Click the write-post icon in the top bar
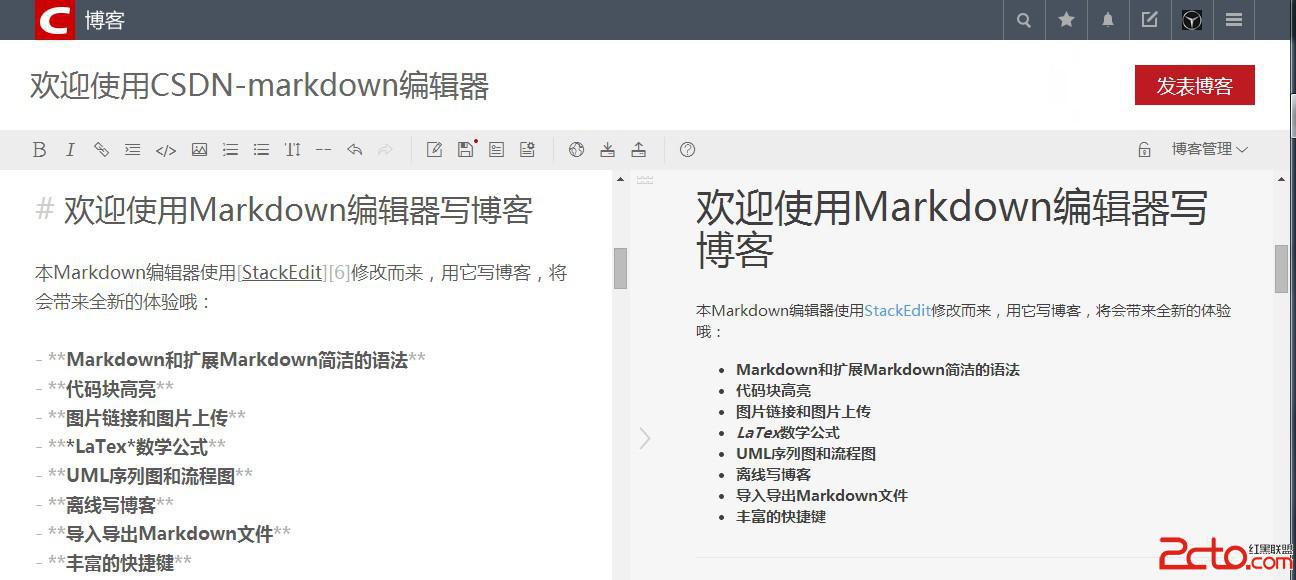This screenshot has width=1296, height=580. point(1150,20)
